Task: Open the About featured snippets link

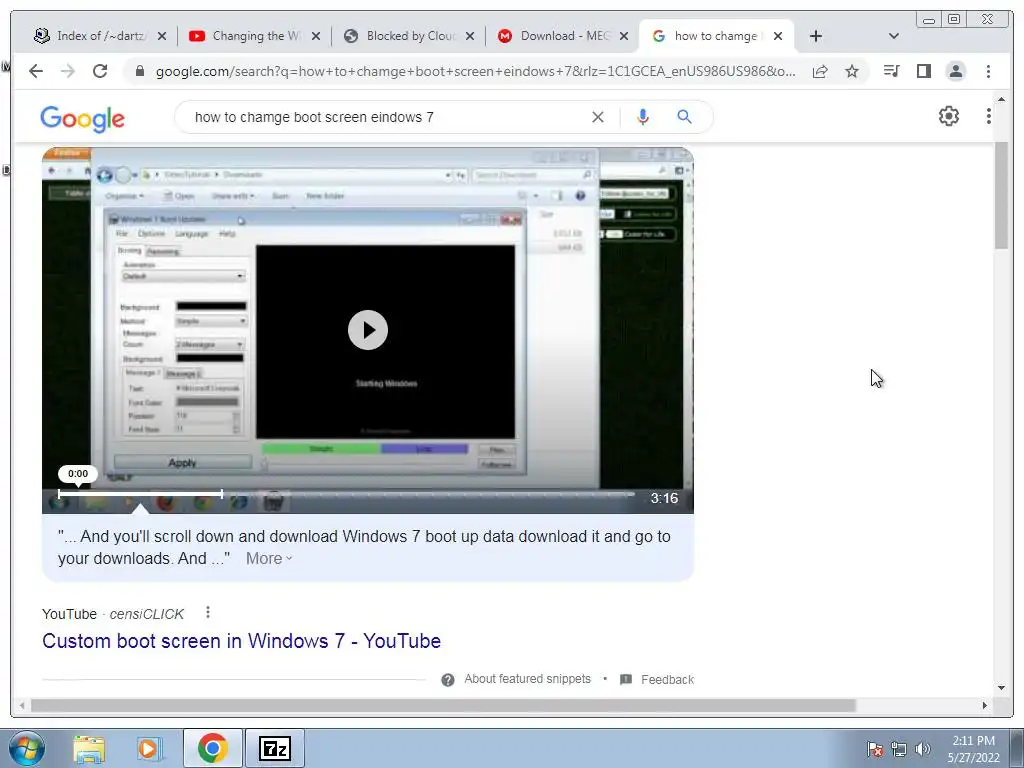Action: [x=528, y=679]
